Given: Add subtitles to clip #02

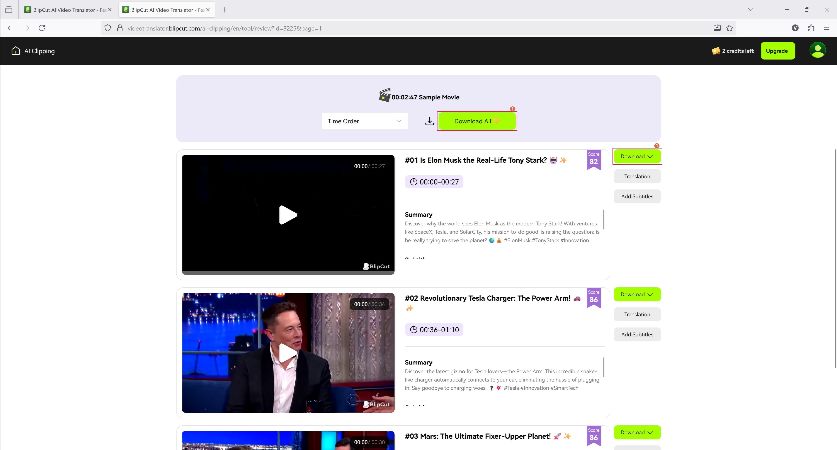Looking at the screenshot, I should coord(637,334).
